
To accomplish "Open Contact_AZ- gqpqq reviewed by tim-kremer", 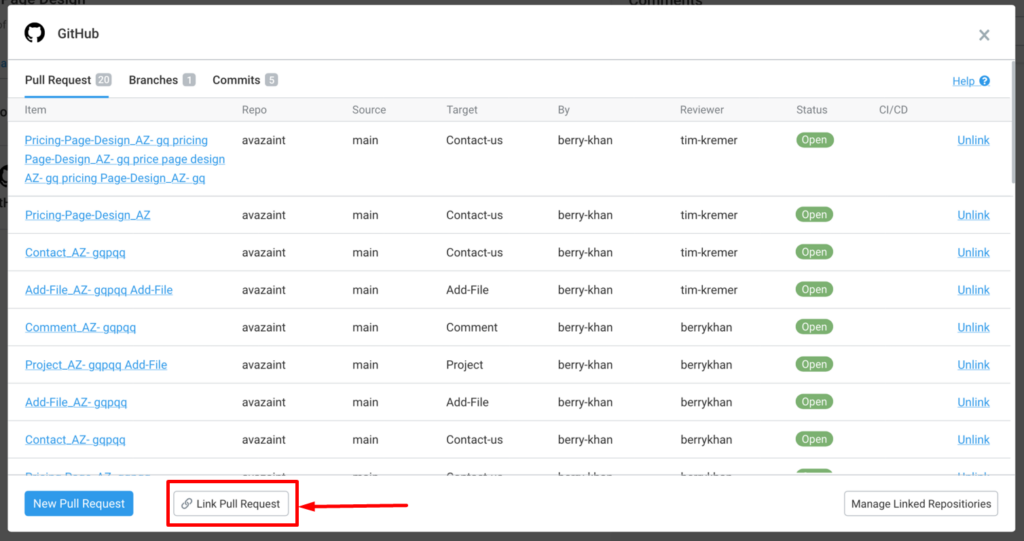I will tap(75, 252).
